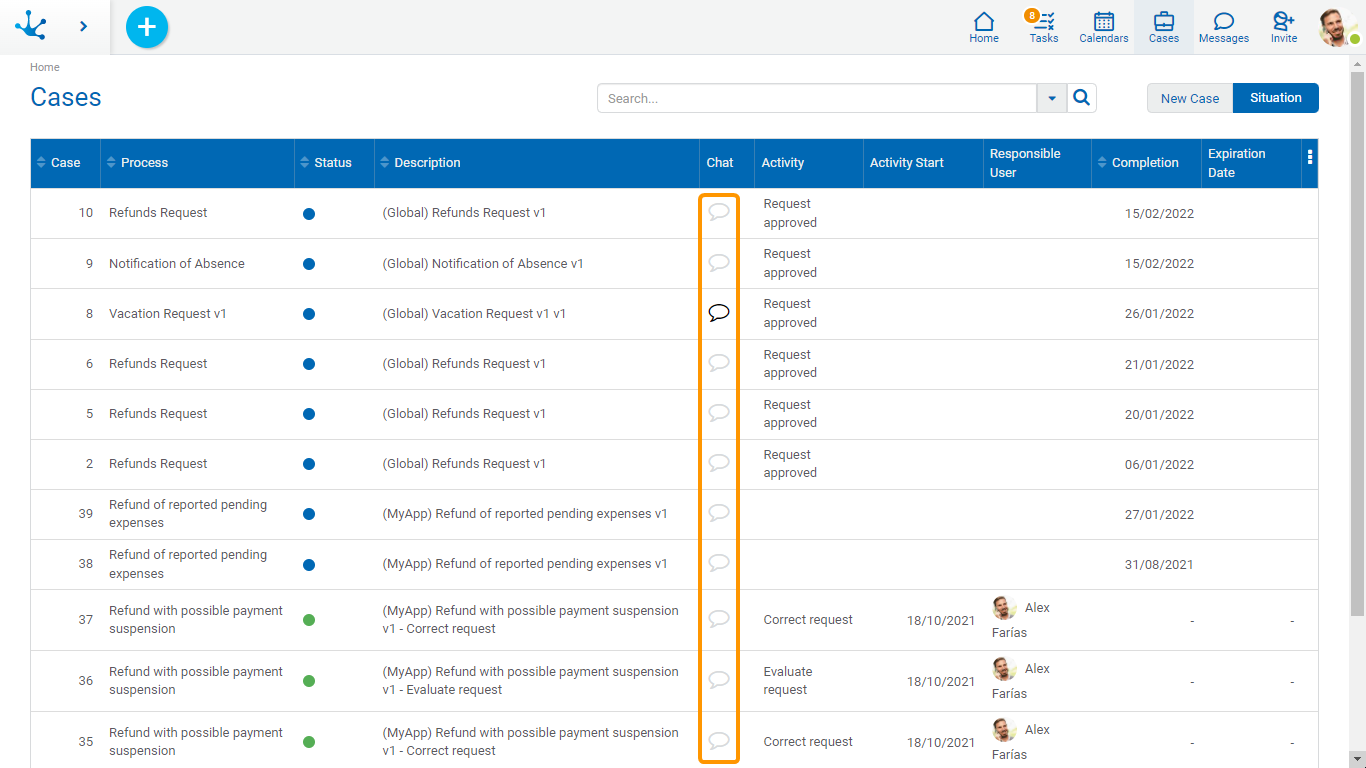Open the search options dropdown arrow
The image size is (1366, 768).
[x=1052, y=98]
